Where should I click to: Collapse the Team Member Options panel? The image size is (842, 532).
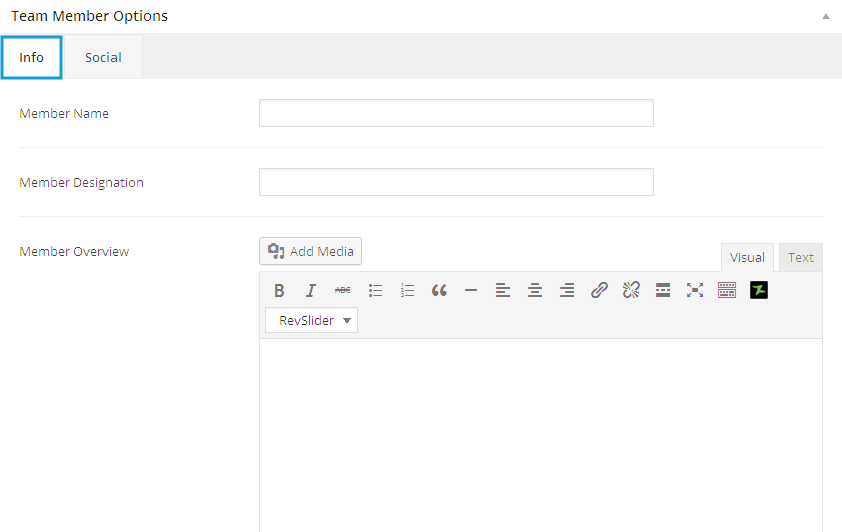point(825,17)
